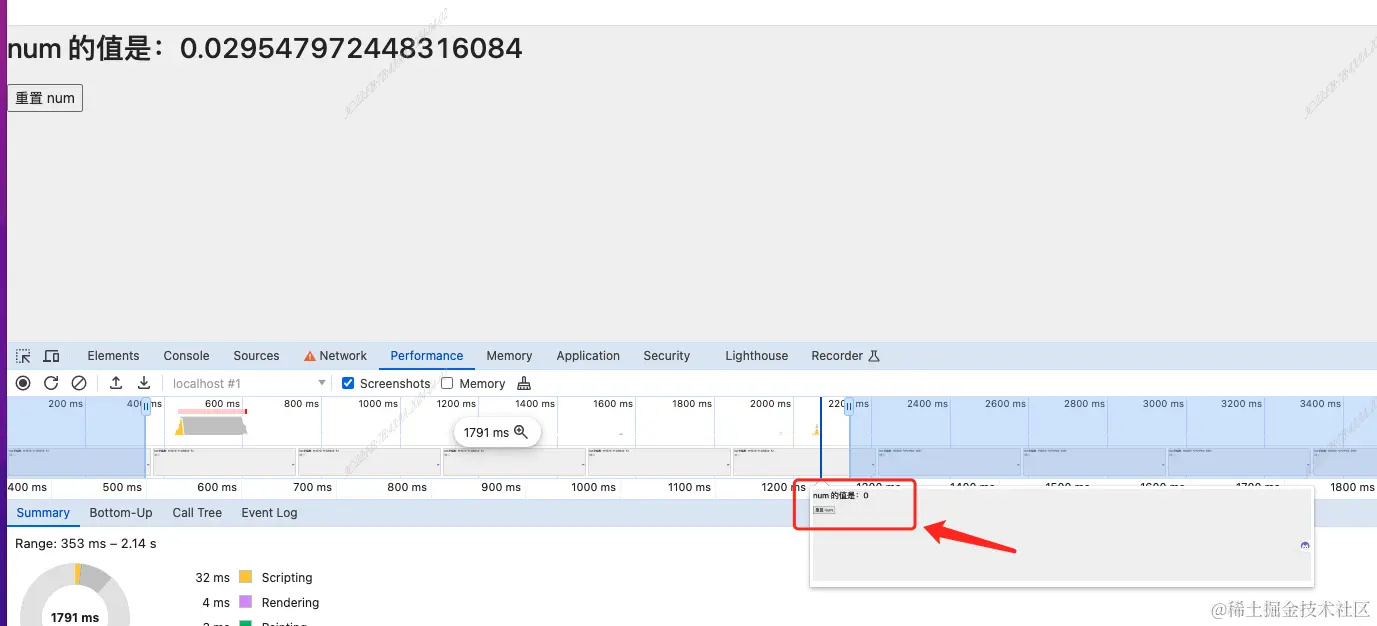Screen dimensions: 1377x626
Task: Uncheck the Screenshots checkbox
Action: coord(348,383)
